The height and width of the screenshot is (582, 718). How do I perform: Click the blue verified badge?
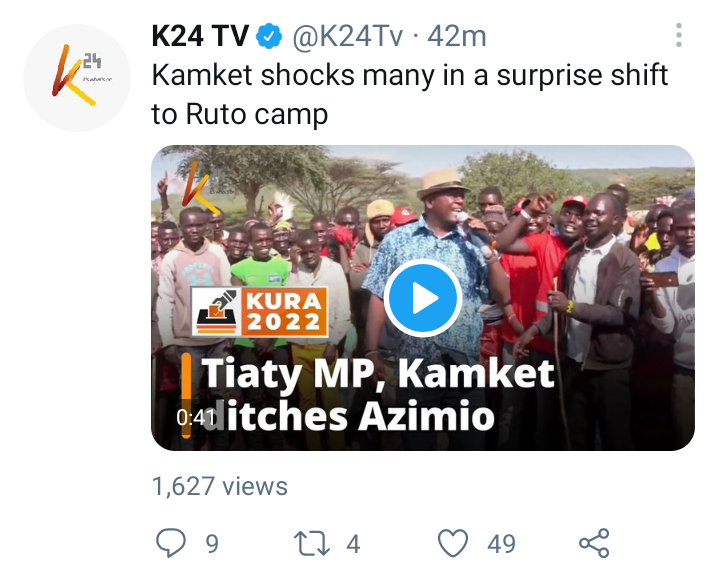pos(269,36)
